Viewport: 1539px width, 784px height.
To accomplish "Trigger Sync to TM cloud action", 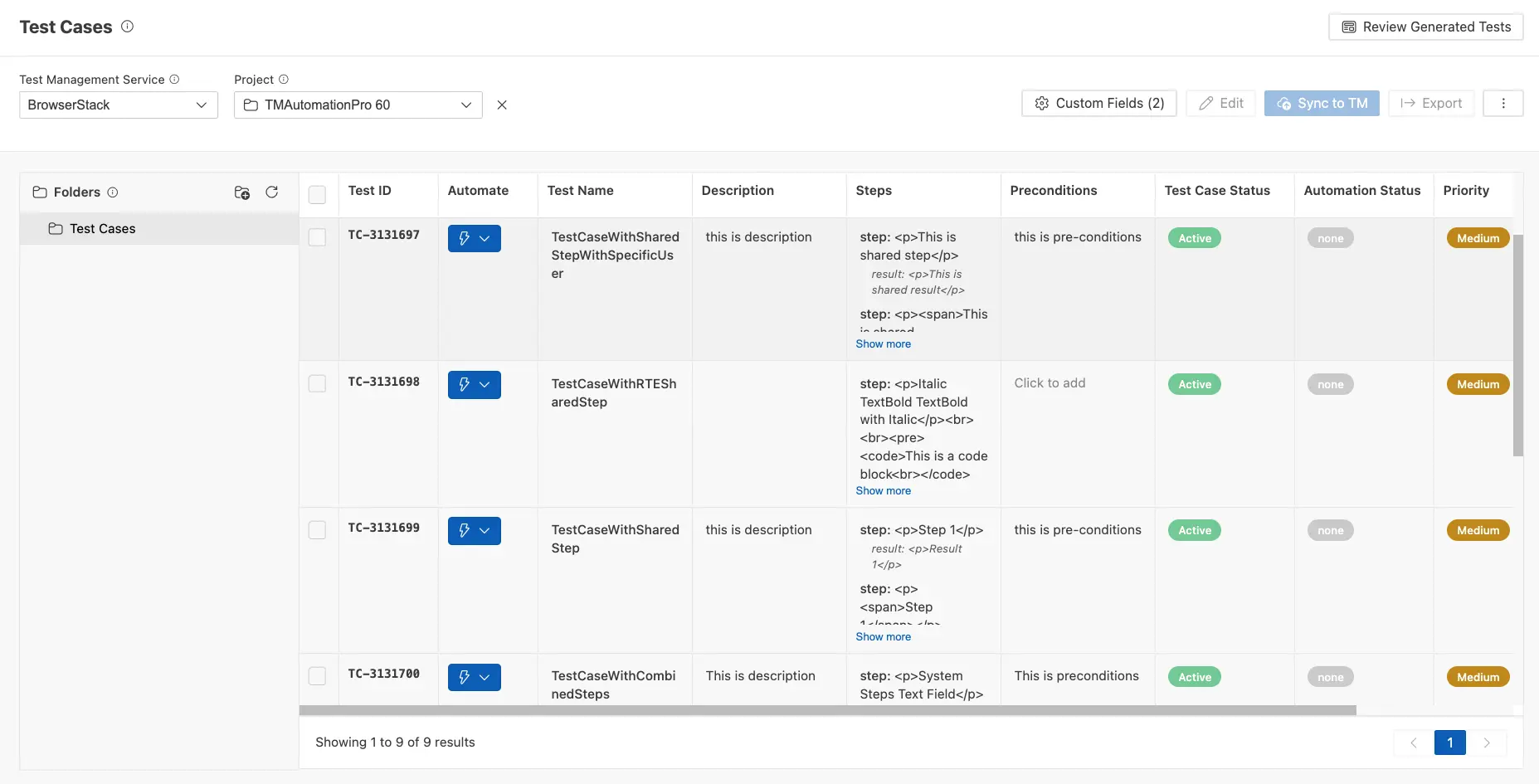I will pos(1321,103).
